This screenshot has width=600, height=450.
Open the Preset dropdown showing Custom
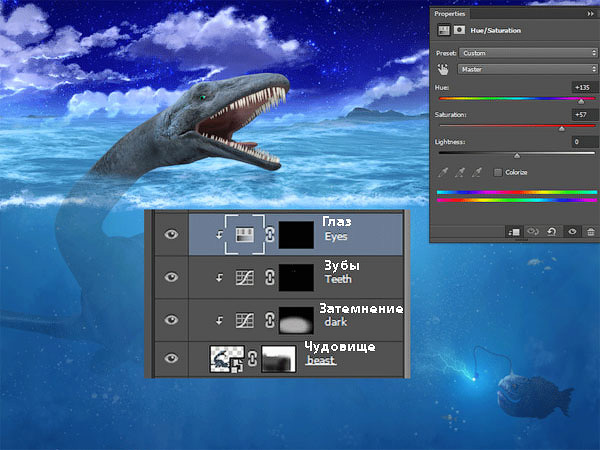coord(528,53)
